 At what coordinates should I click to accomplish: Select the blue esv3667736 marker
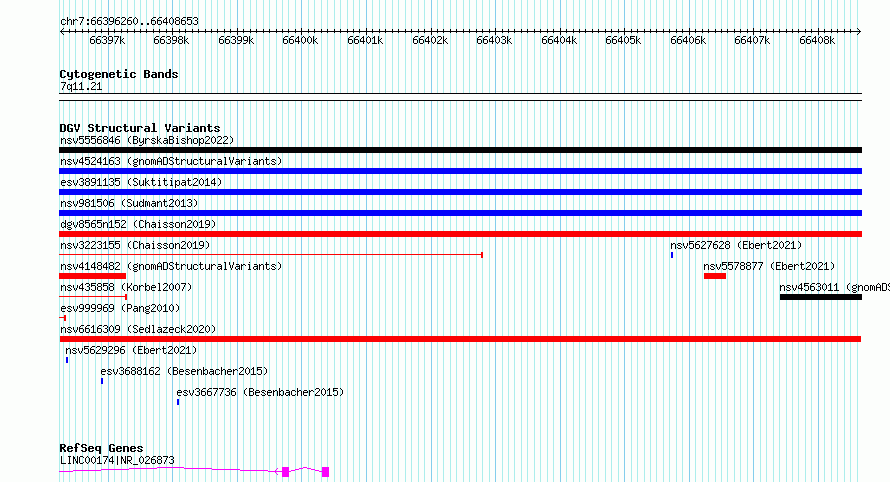pyautogui.click(x=178, y=402)
